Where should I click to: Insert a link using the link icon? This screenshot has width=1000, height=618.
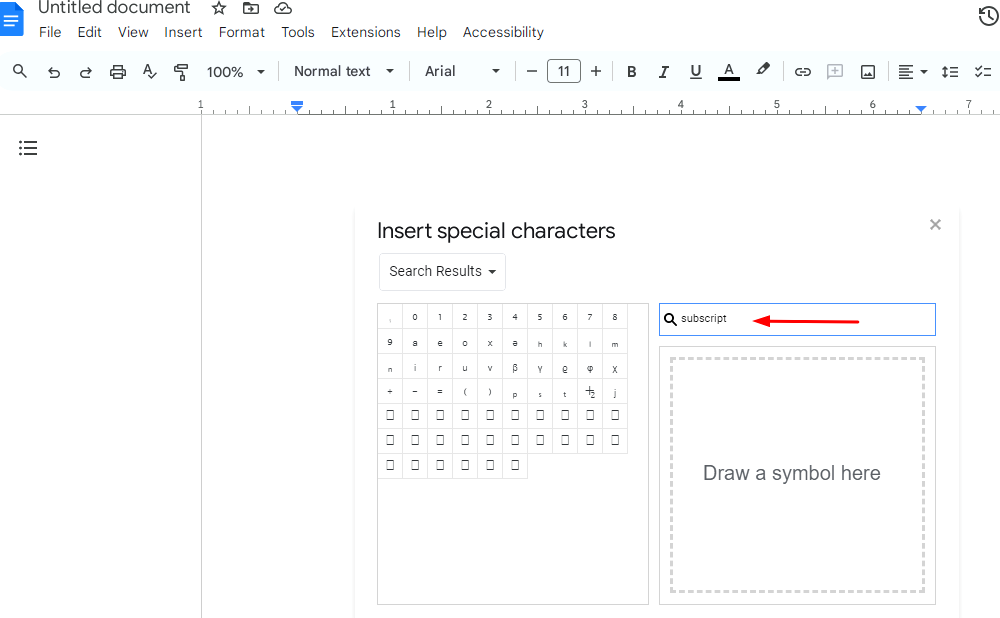click(x=802, y=71)
